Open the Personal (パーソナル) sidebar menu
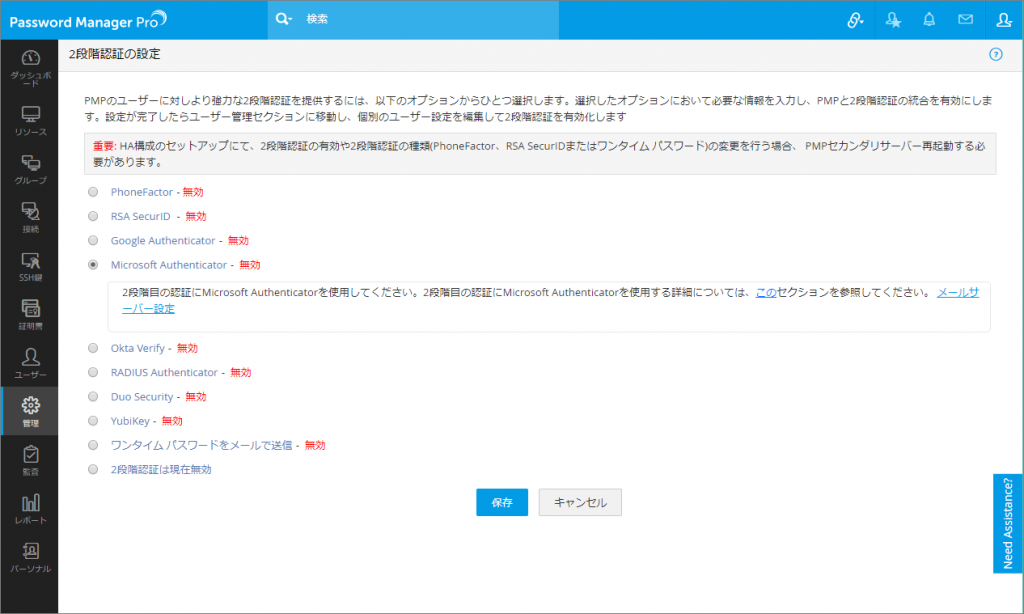Image resolution: width=1024 pixels, height=614 pixels. pos(29,557)
